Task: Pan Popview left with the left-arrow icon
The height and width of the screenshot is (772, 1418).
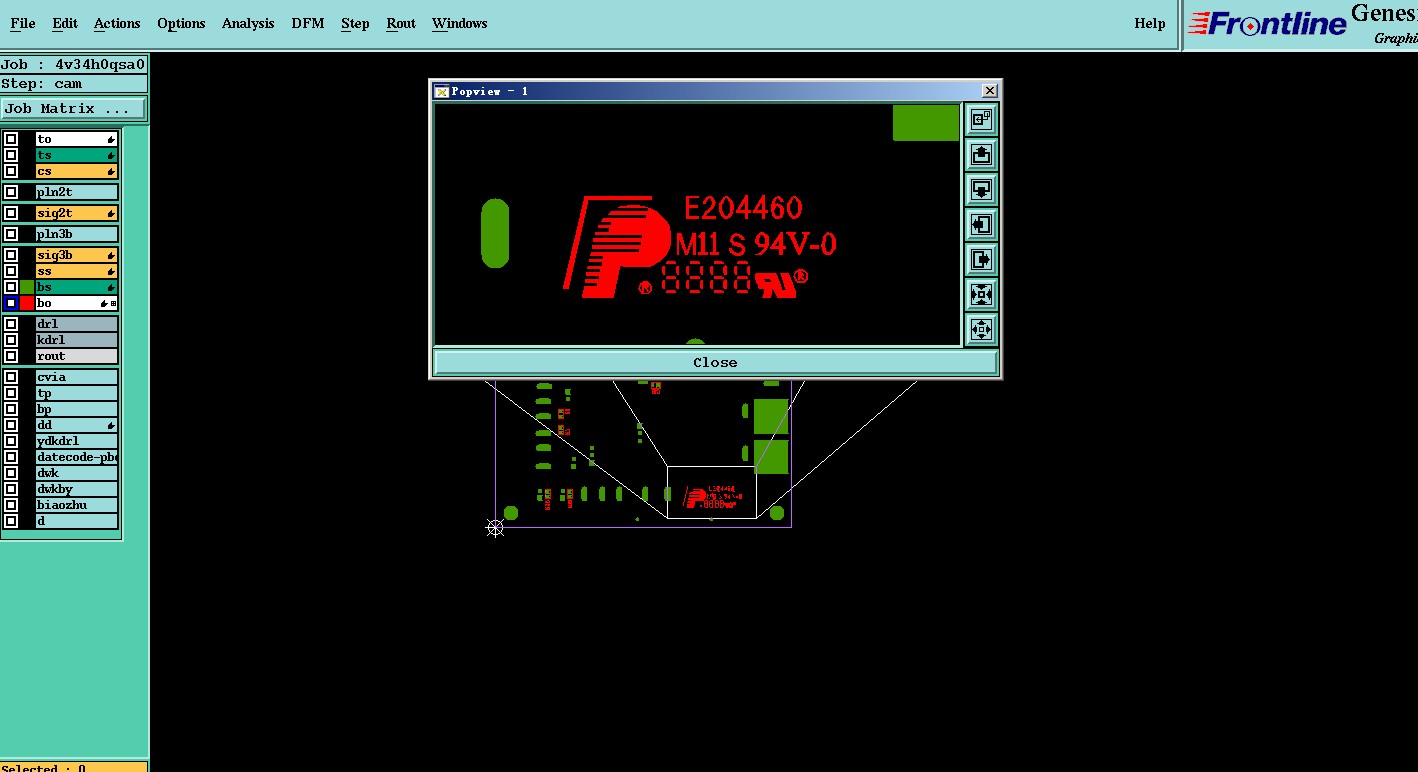Action: pos(981,224)
